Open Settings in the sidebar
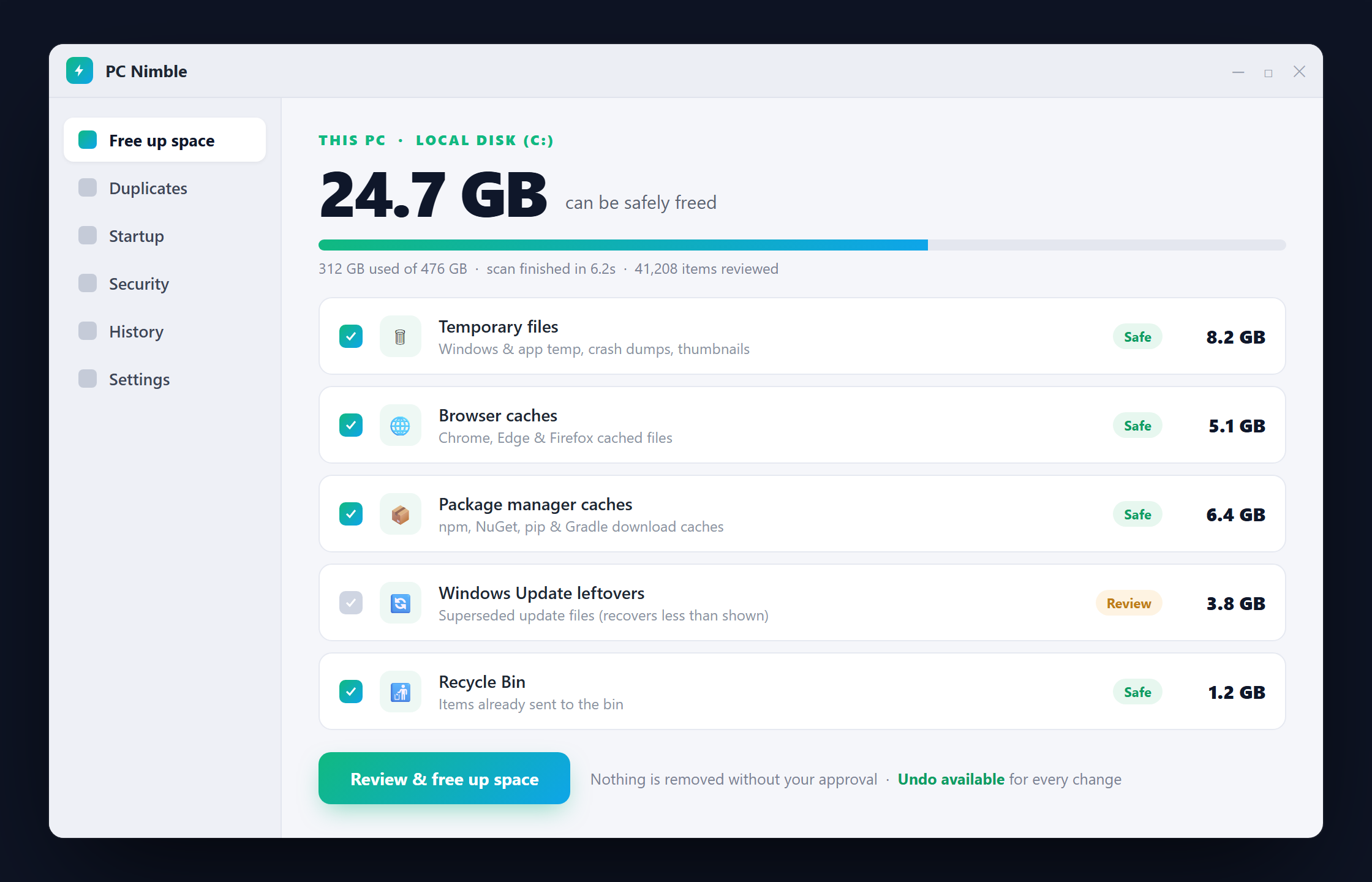The height and width of the screenshot is (882, 1372). [165, 379]
